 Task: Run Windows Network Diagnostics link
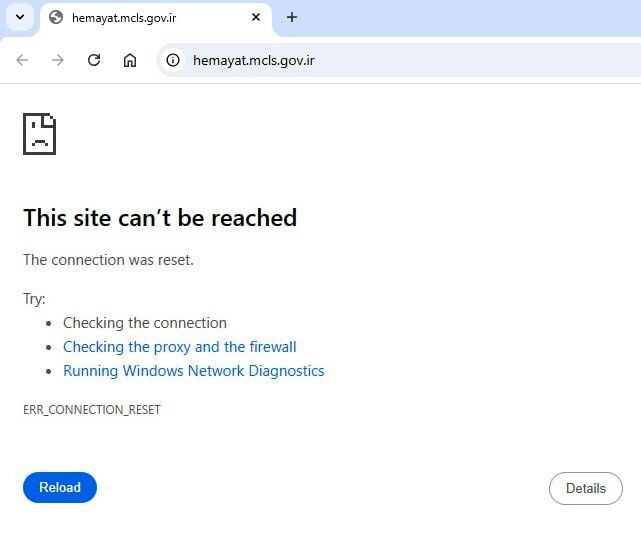[194, 371]
